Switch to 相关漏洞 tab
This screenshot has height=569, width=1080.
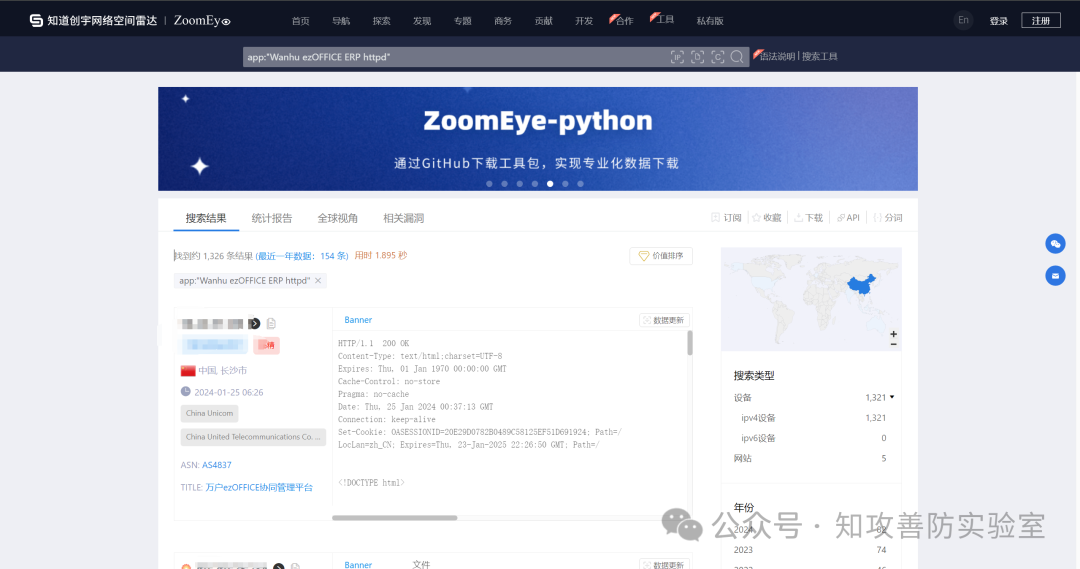[404, 218]
